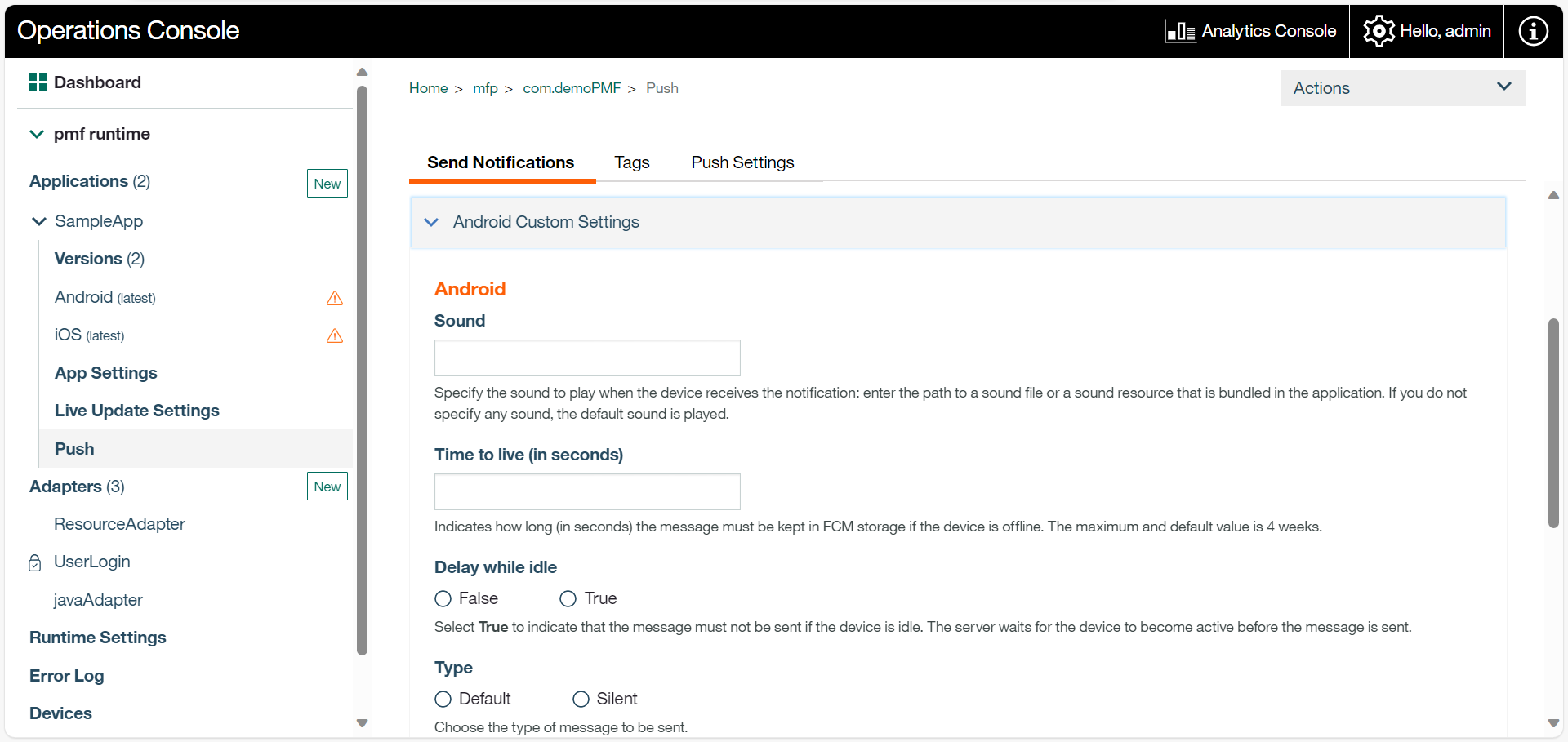Open the info icon in header
The height and width of the screenshot is (742, 1568).
[x=1533, y=31]
